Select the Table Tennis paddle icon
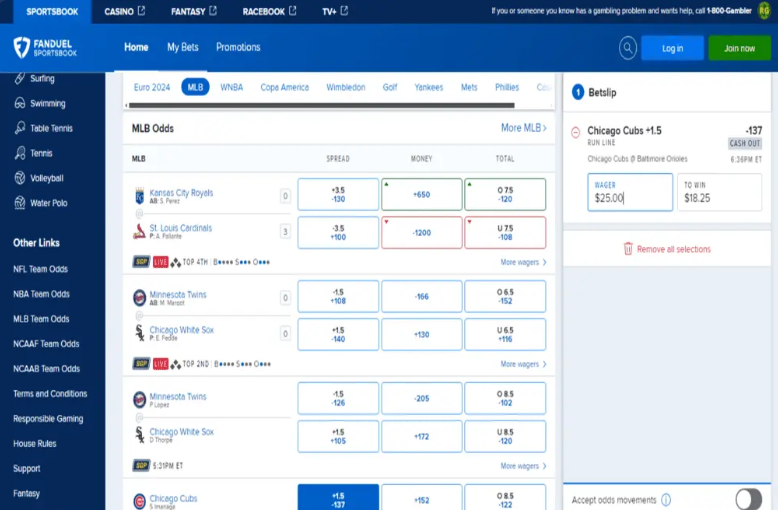The image size is (778, 510). tap(20, 128)
